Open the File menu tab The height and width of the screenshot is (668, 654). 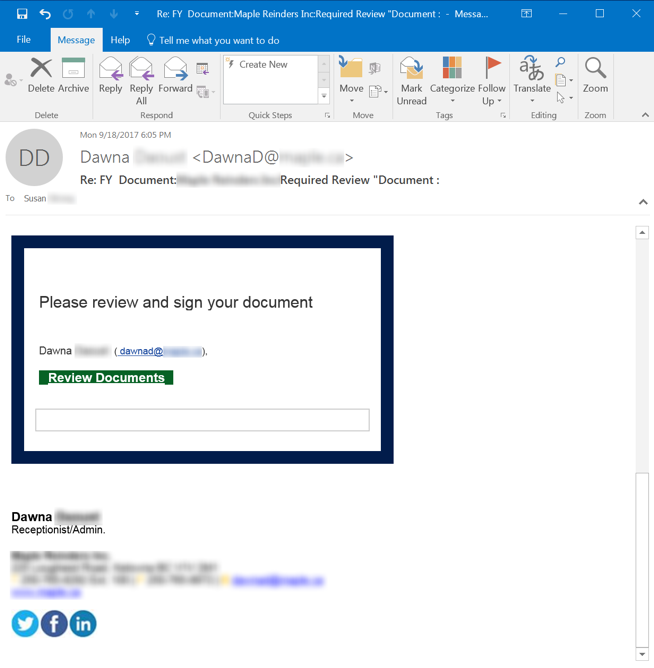tap(24, 40)
